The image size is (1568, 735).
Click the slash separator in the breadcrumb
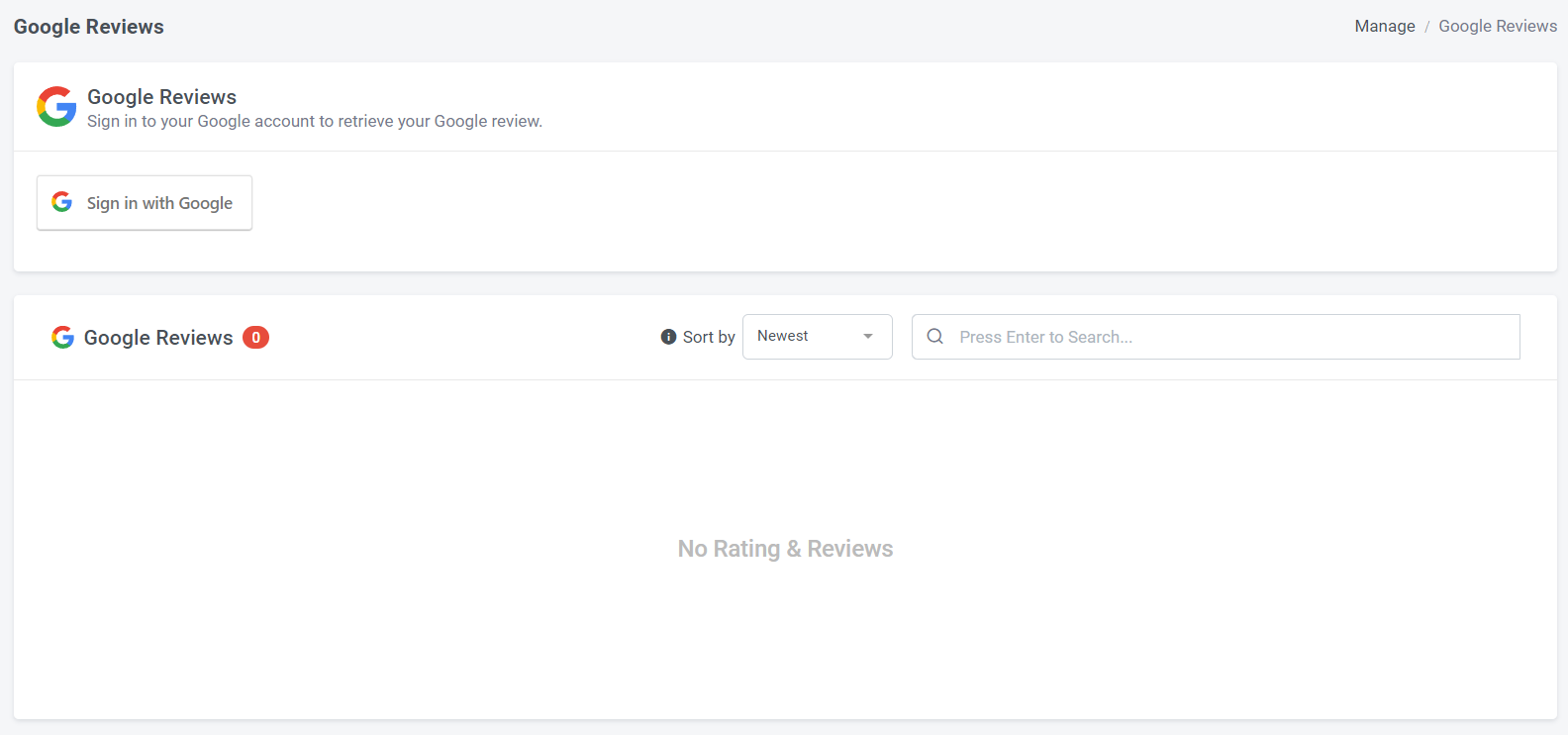1426,27
